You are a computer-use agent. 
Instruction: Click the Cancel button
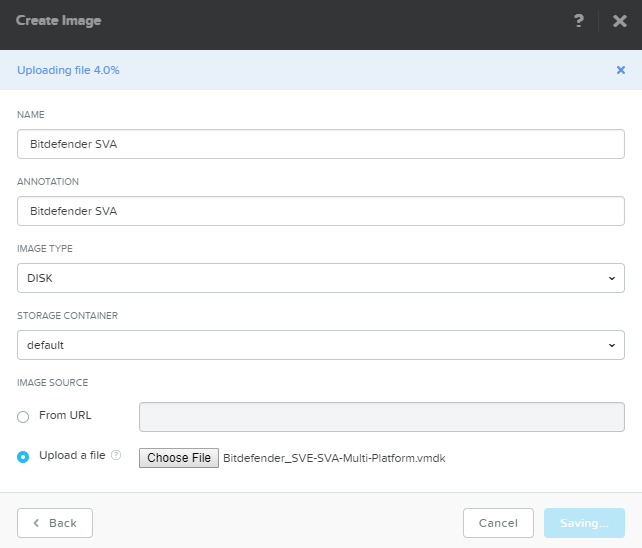(498, 523)
